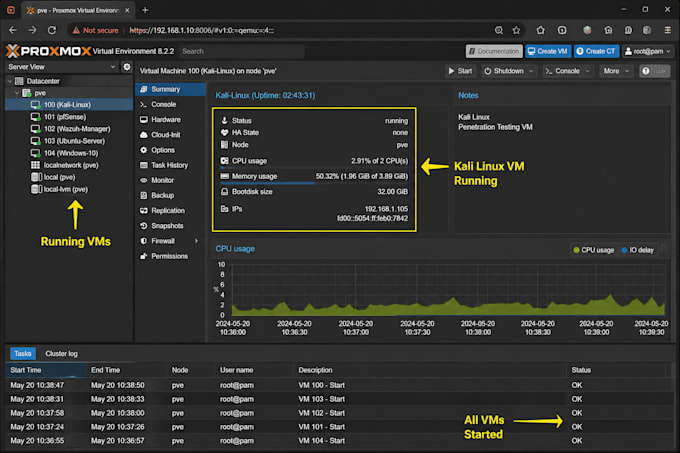Image resolution: width=680 pixels, height=453 pixels.
Task: Switch to the Tasks tab
Action: coord(23,353)
